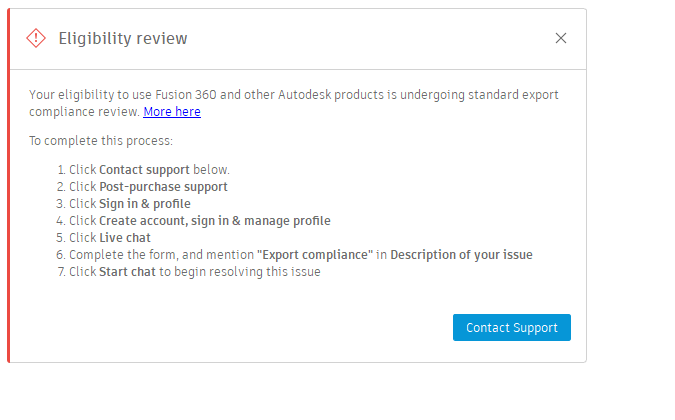Click the Live chat step text

tap(125, 237)
